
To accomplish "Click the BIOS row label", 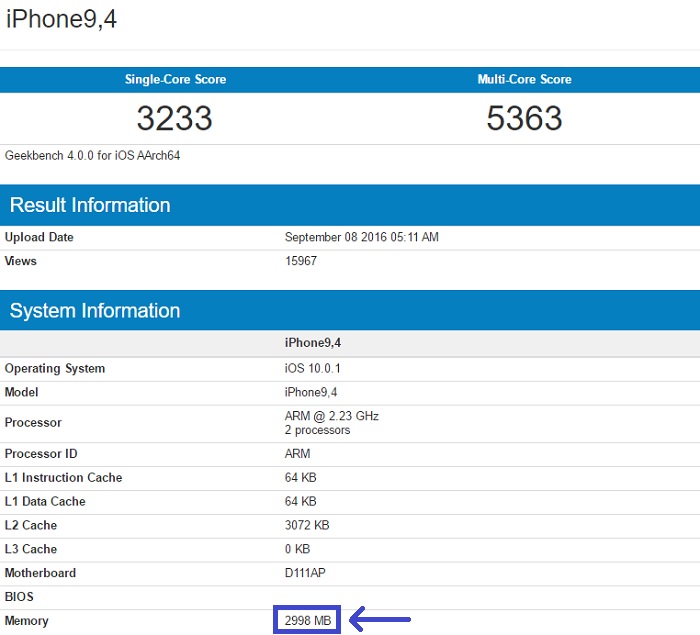I will click(x=19, y=597).
